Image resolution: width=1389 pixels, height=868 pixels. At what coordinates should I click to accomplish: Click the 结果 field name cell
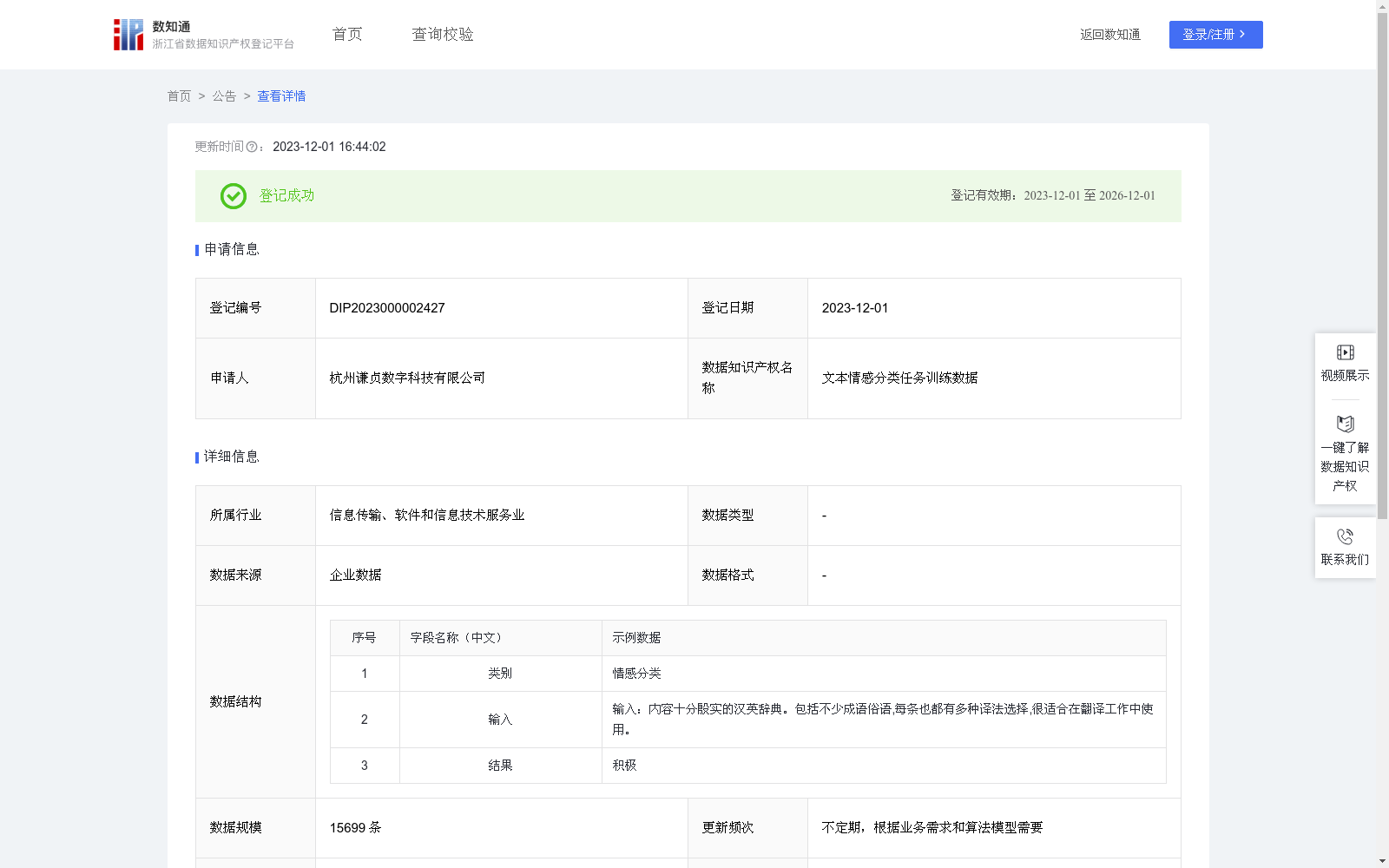(x=500, y=766)
